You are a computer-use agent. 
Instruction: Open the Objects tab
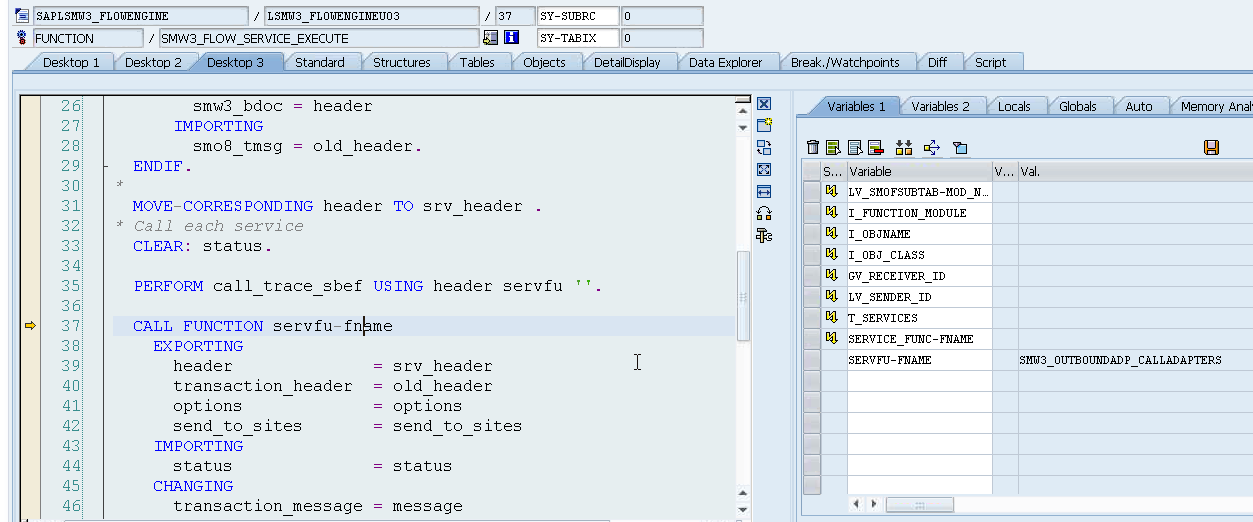tap(544, 62)
